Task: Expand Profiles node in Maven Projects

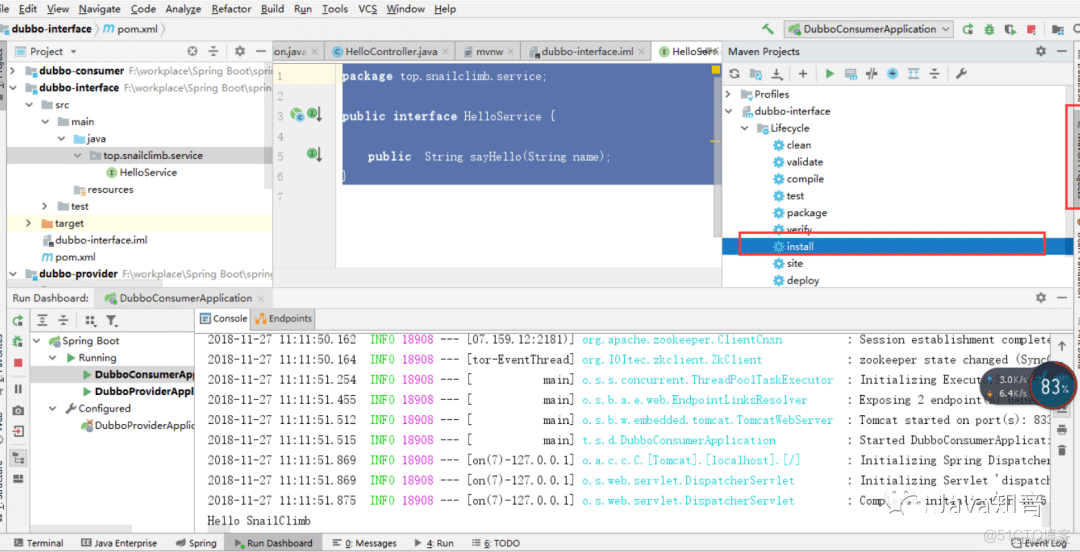Action: pos(729,94)
